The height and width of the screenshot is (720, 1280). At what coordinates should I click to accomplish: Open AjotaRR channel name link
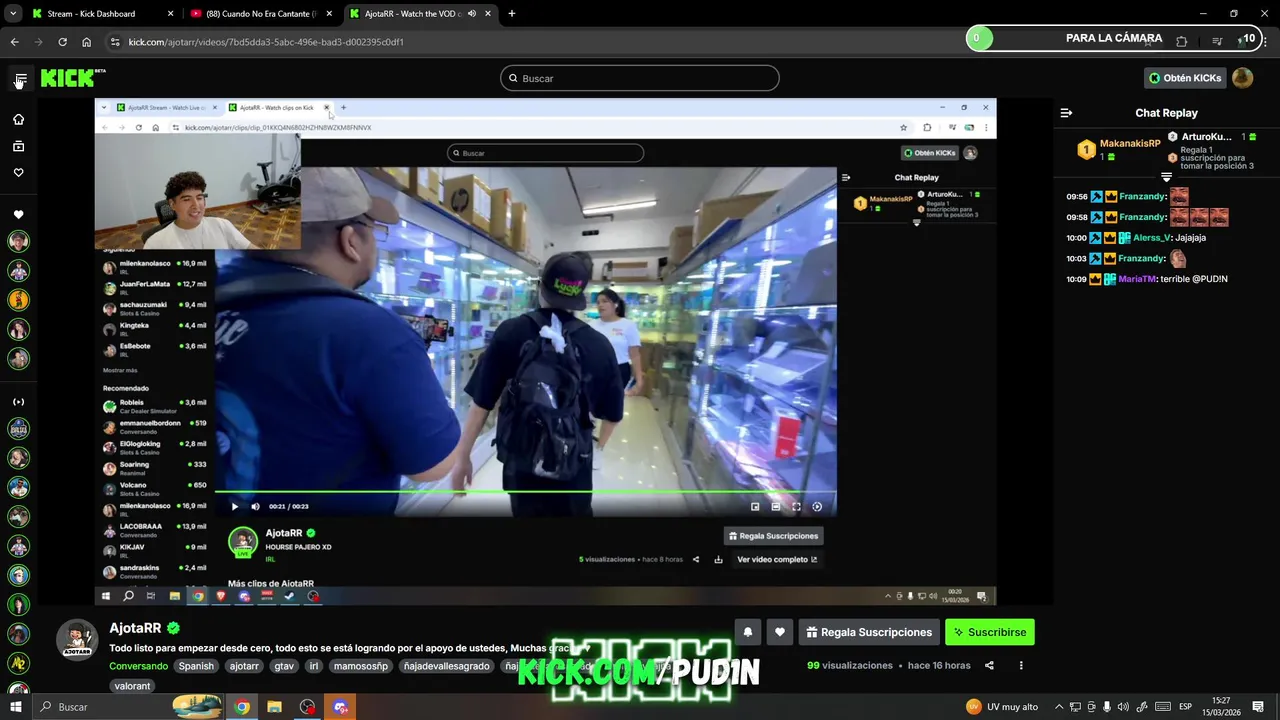click(135, 628)
